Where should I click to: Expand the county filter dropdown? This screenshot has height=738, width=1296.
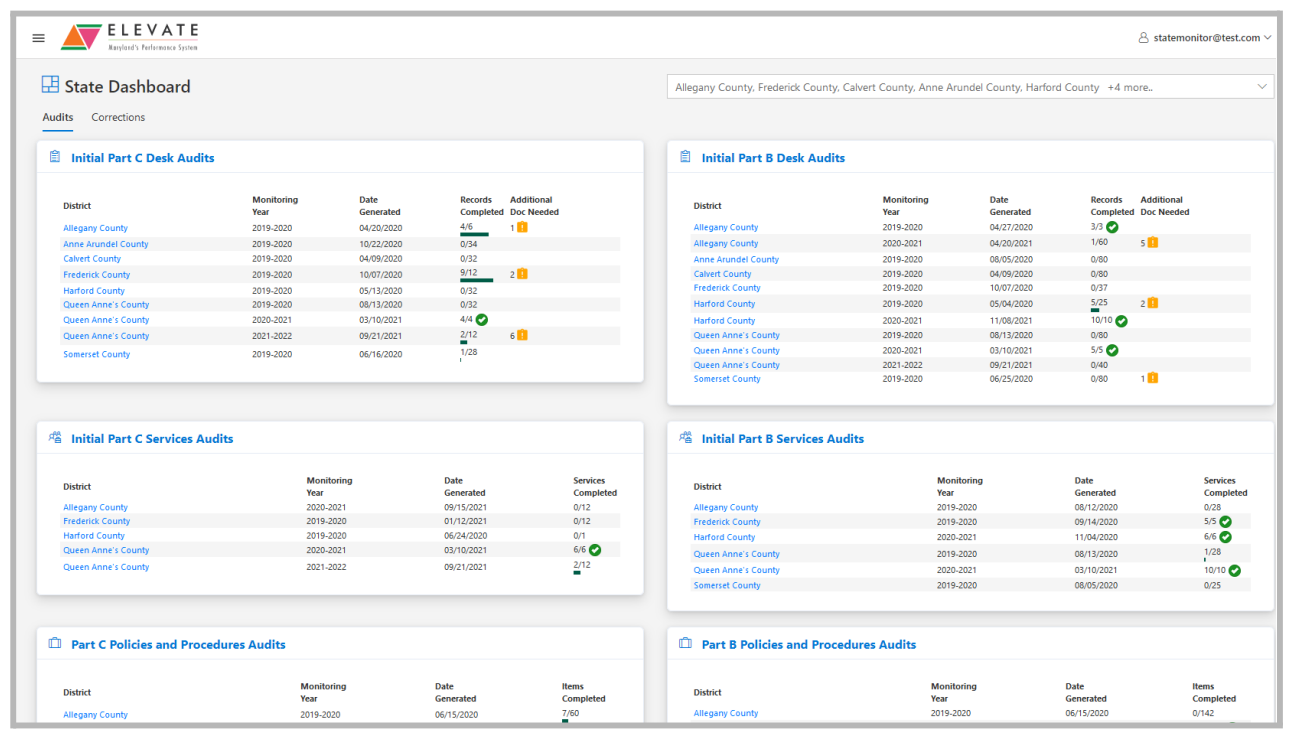[1261, 87]
